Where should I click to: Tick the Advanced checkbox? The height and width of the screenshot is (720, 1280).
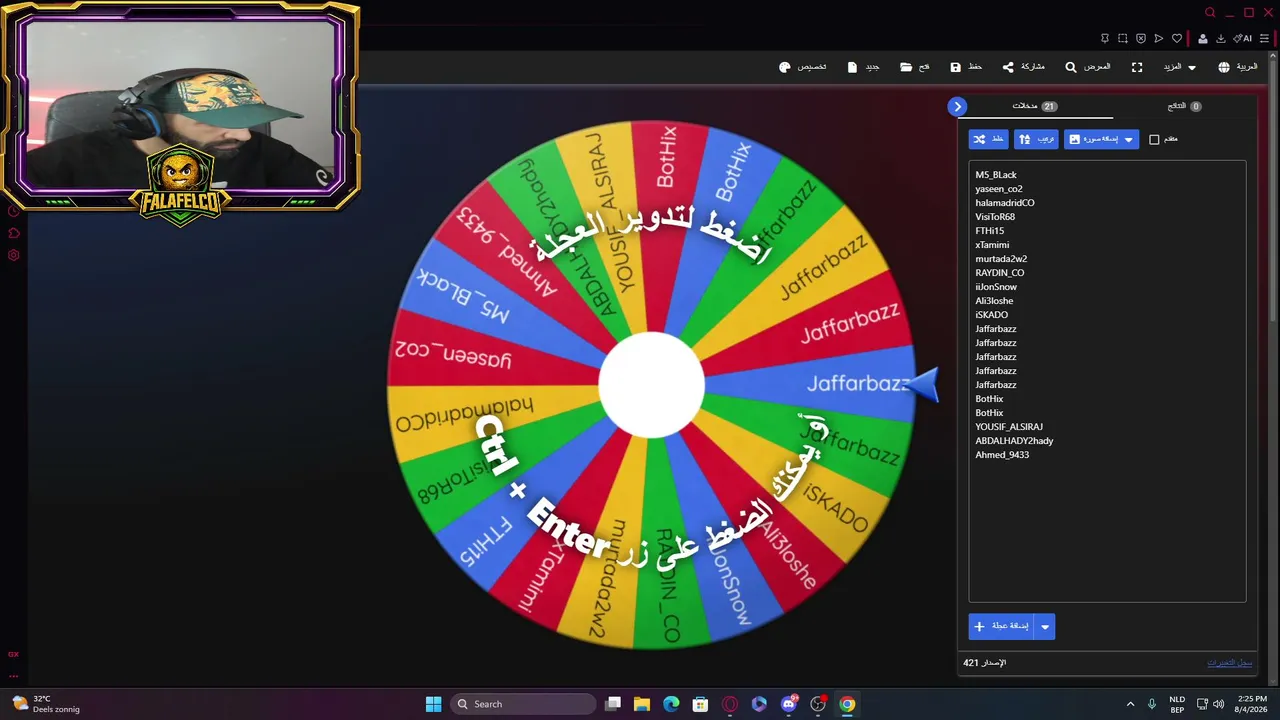point(1154,140)
